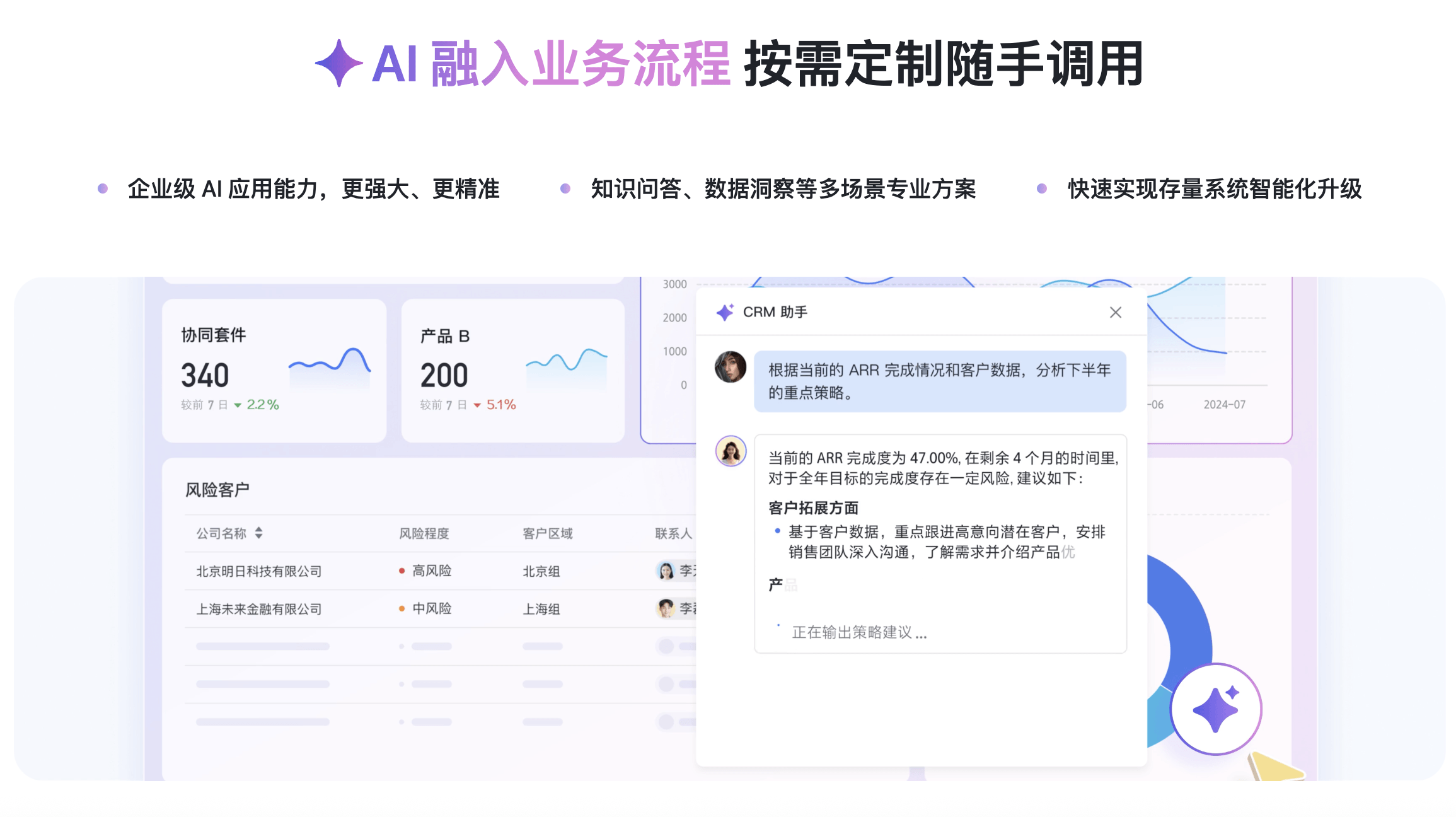
Task: Click the user avatar in chat message
Action: pyautogui.click(x=730, y=367)
